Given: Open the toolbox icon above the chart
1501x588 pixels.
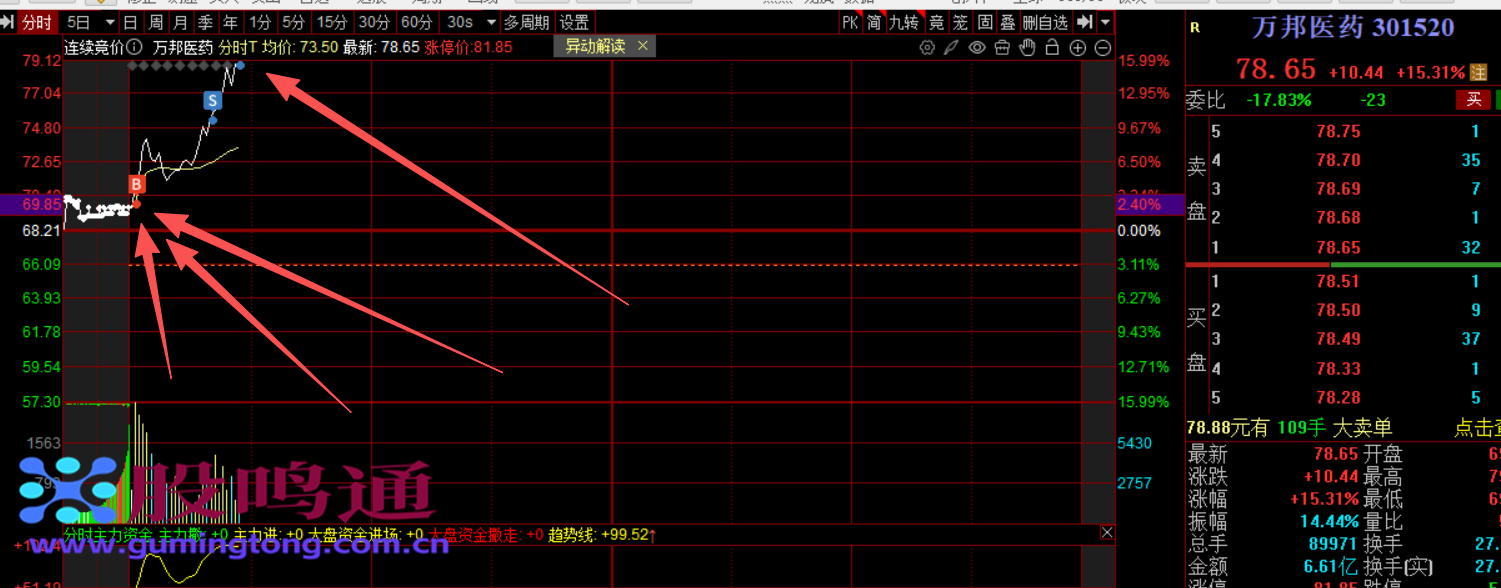Looking at the screenshot, I should (x=1002, y=47).
